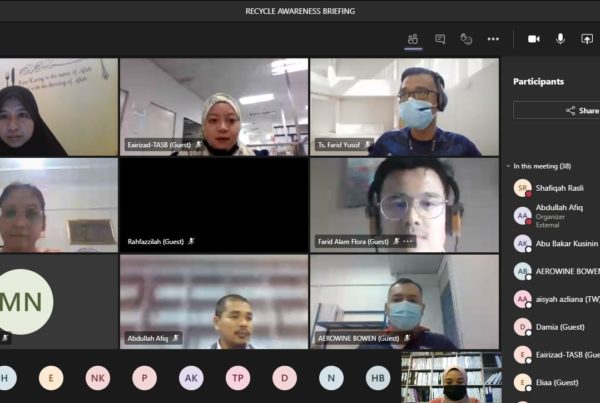This screenshot has height=403, width=600.
Task: Click AEROWINE BOWEN (Guest) video tile
Action: point(404,302)
